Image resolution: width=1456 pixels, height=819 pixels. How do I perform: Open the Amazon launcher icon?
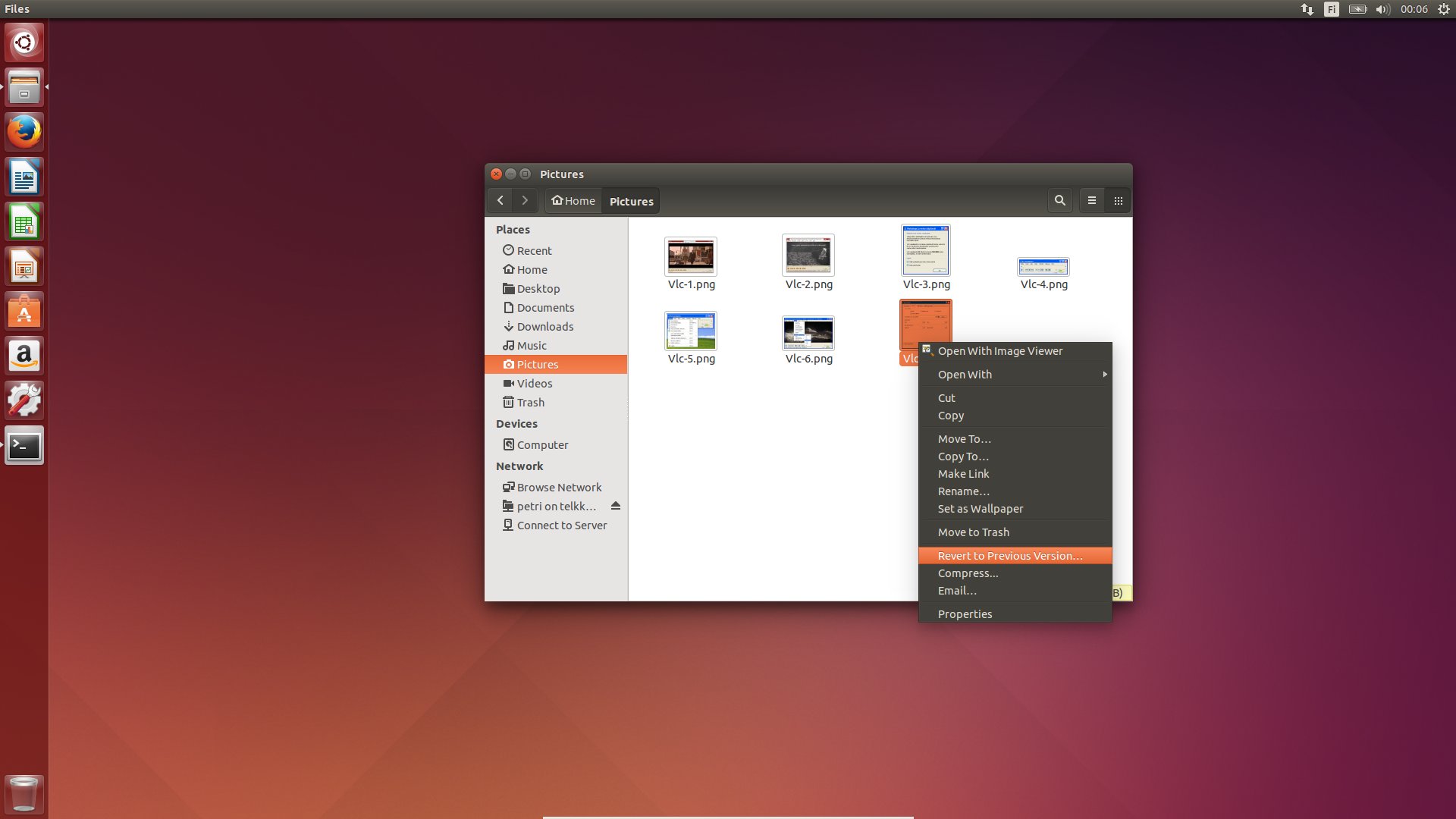[24, 356]
